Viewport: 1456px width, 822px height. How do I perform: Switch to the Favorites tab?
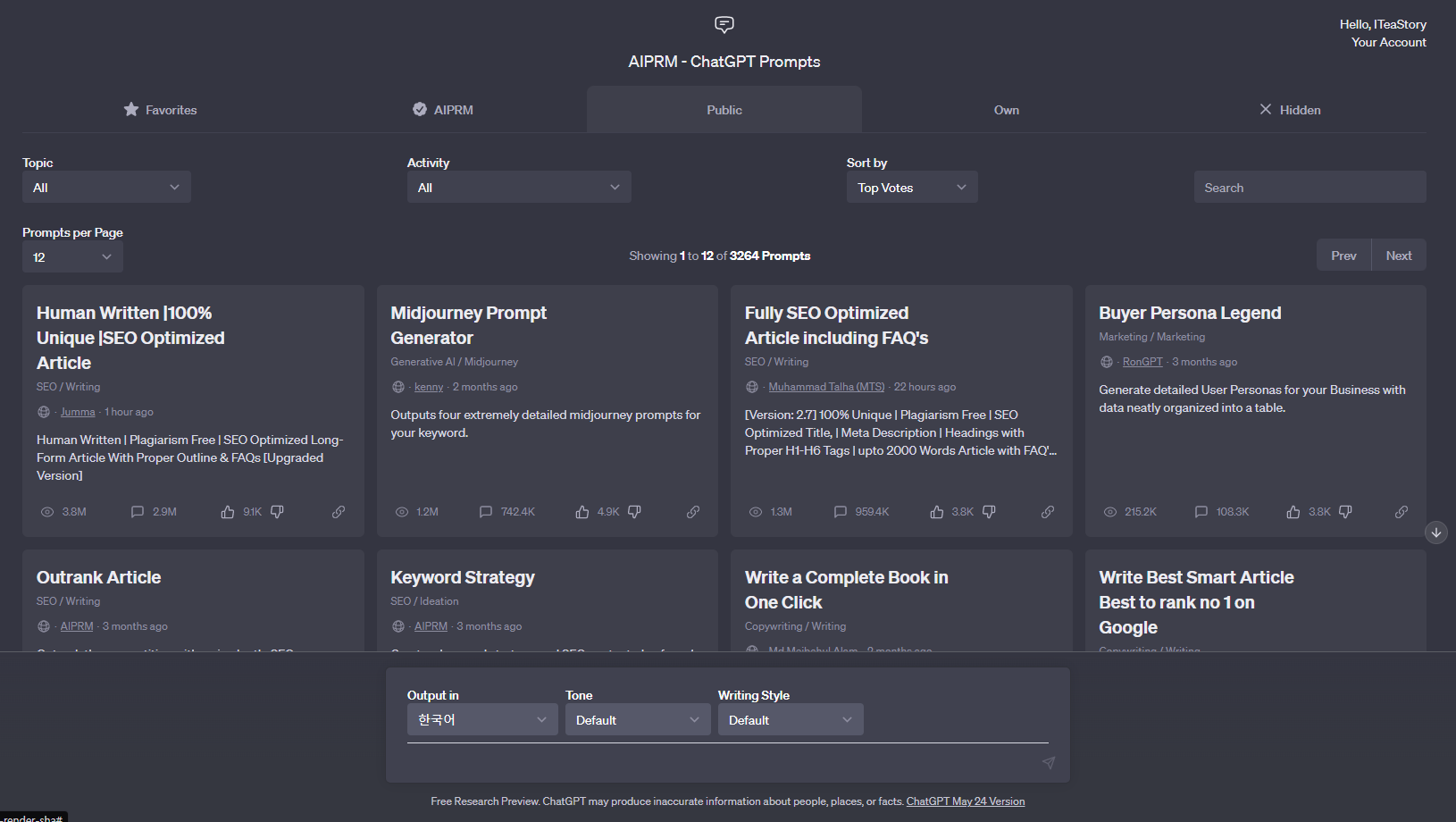pos(161,110)
